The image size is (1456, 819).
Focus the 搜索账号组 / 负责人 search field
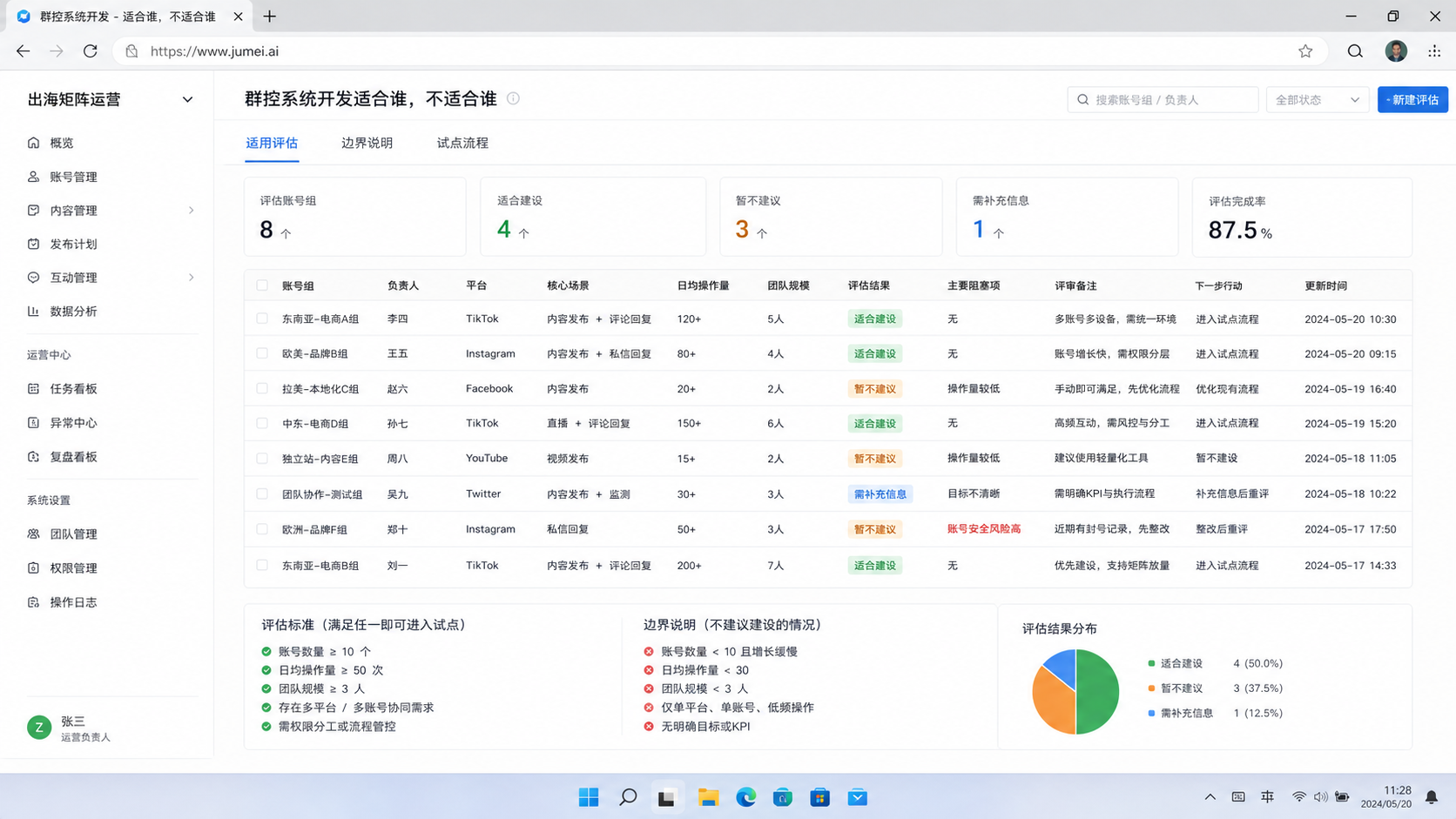coord(1163,100)
